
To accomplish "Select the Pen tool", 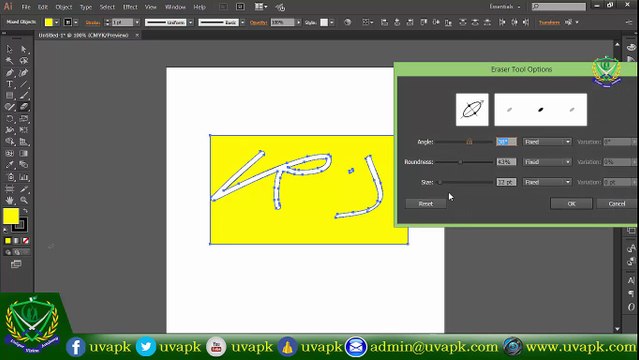I will 9,73.
